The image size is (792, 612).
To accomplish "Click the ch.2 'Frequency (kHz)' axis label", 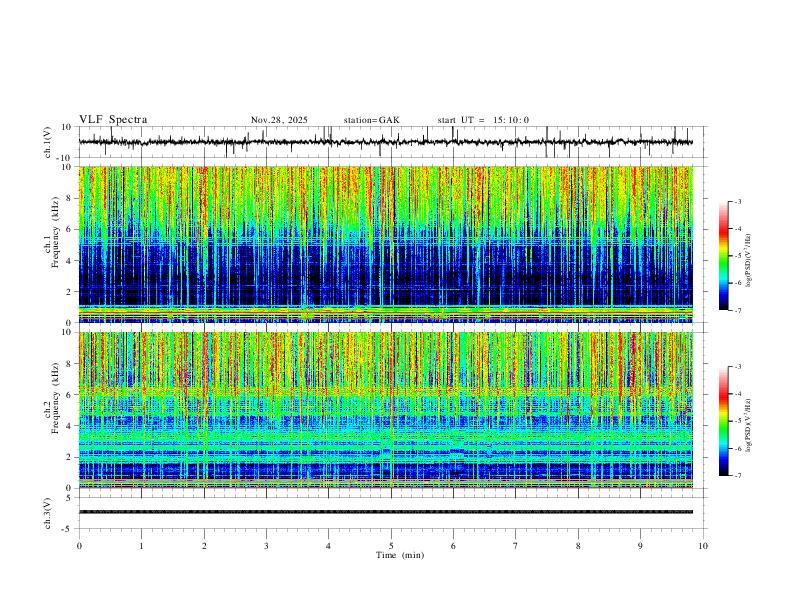I will point(56,398).
